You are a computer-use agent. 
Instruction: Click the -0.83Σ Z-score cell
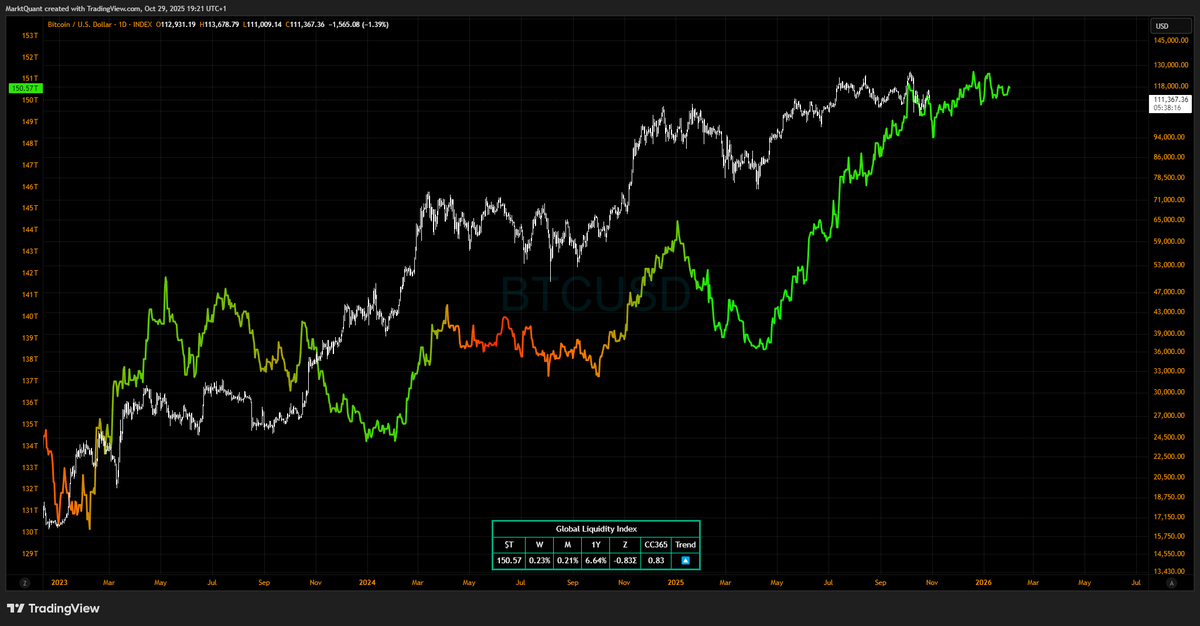[x=624, y=560]
